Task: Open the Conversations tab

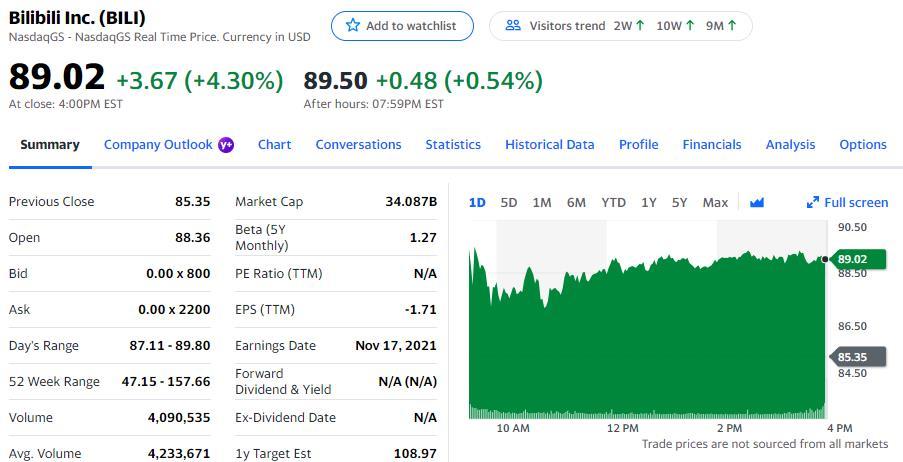Action: point(358,145)
